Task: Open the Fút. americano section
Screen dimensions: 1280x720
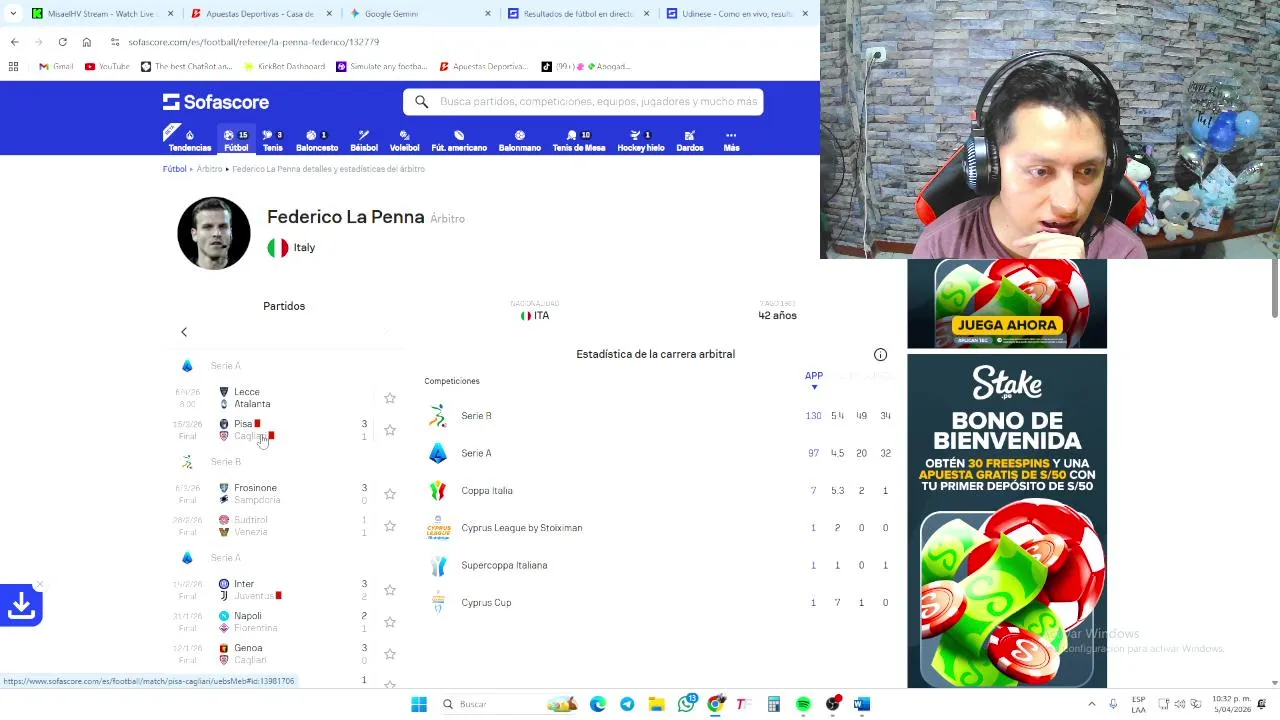Action: 459,140
